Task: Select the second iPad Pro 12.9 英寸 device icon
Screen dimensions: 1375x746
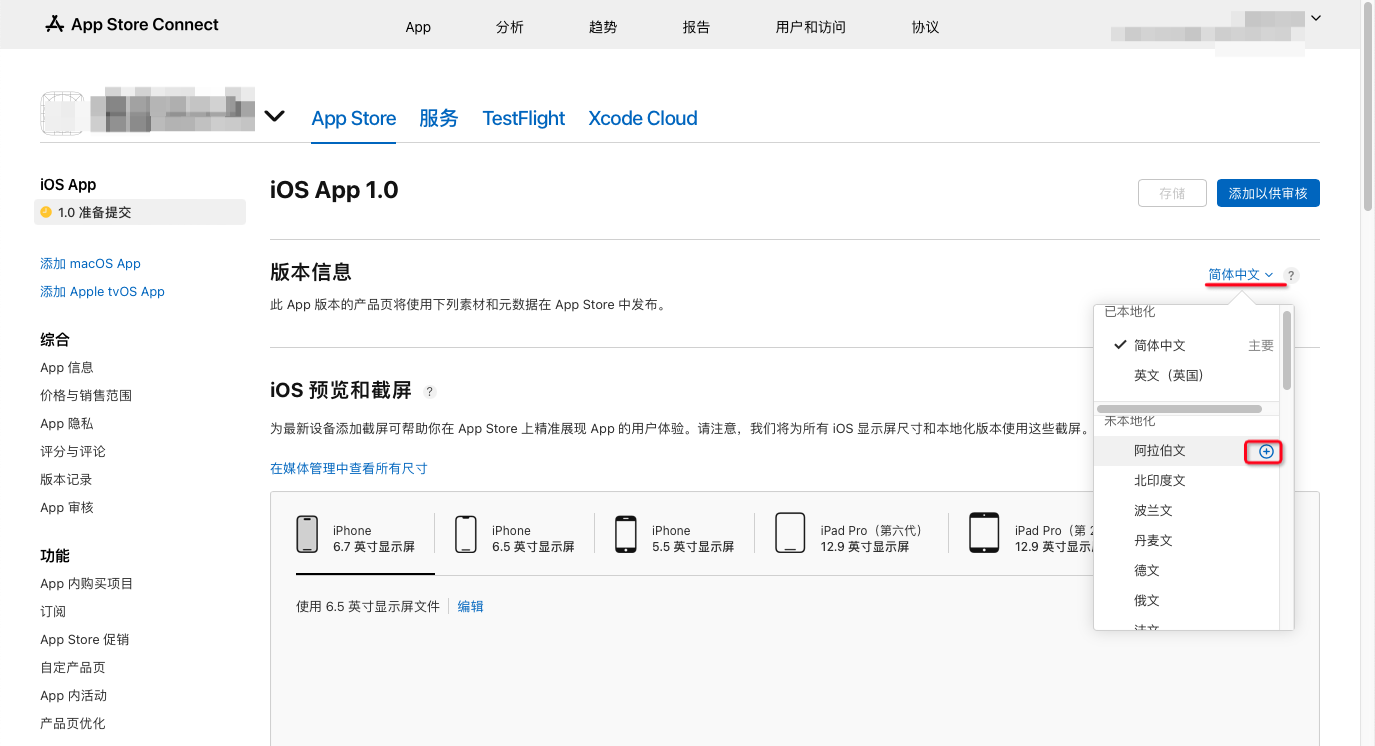Action: 984,533
